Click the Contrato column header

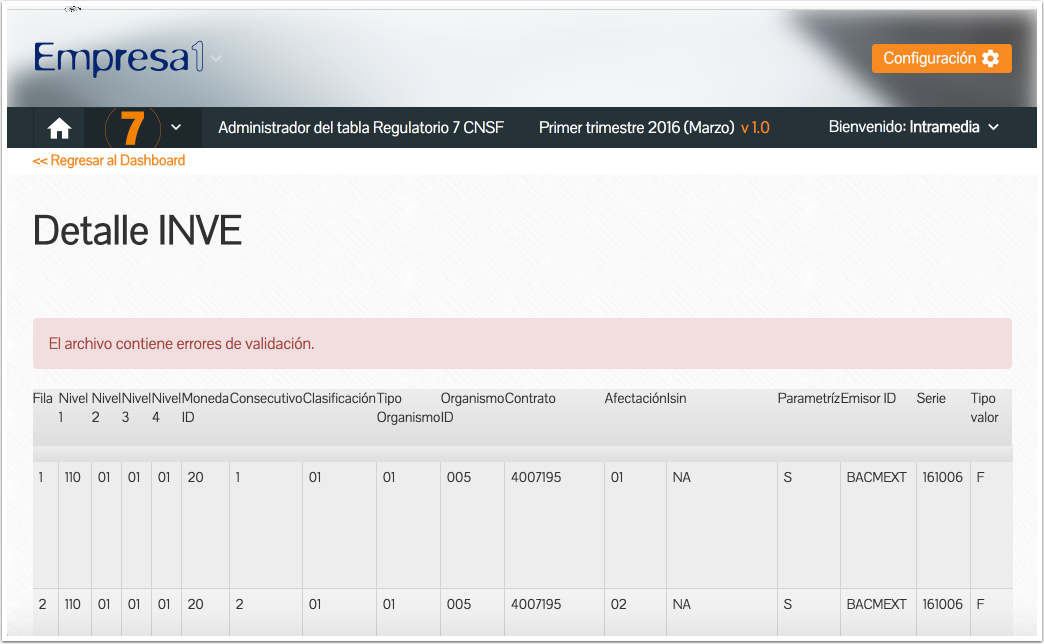(530, 398)
